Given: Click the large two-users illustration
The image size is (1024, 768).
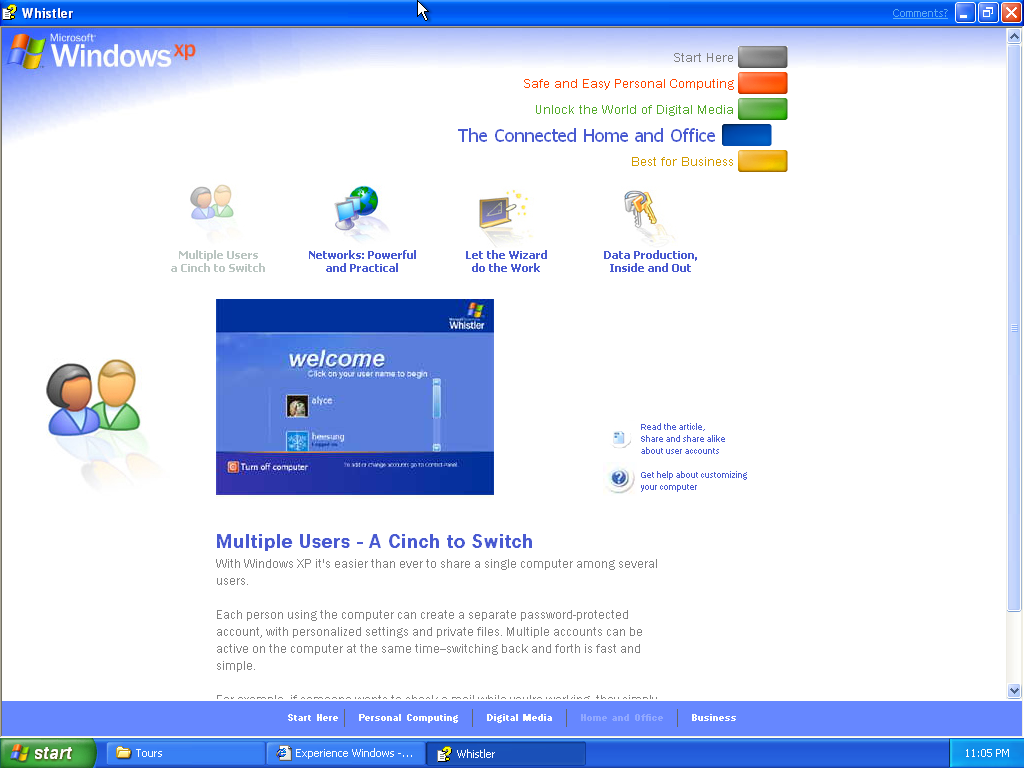Looking at the screenshot, I should (93, 397).
